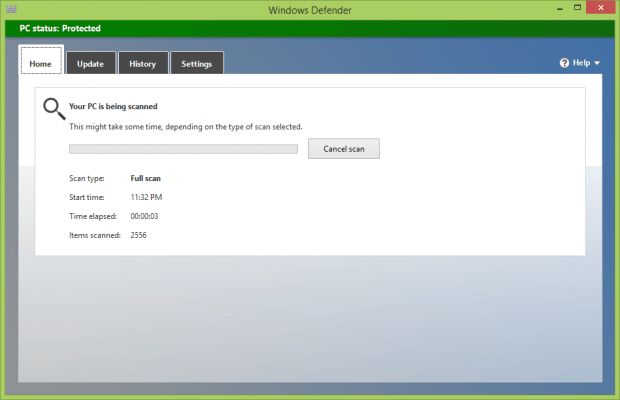The image size is (620, 400).
Task: Open the History tab
Action: [x=143, y=63]
